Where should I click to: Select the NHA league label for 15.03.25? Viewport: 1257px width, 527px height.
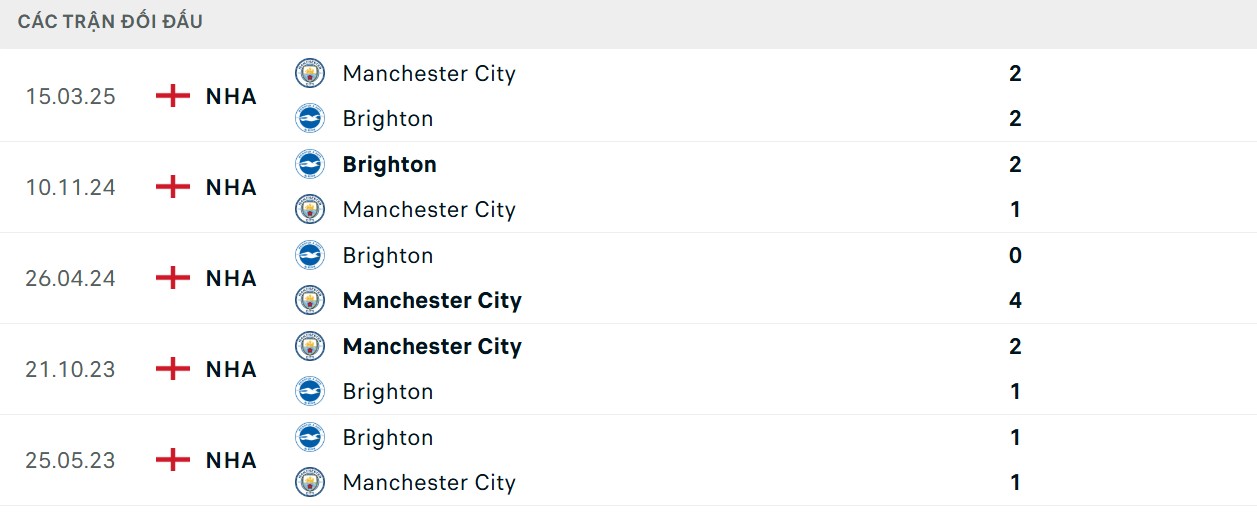coord(231,96)
